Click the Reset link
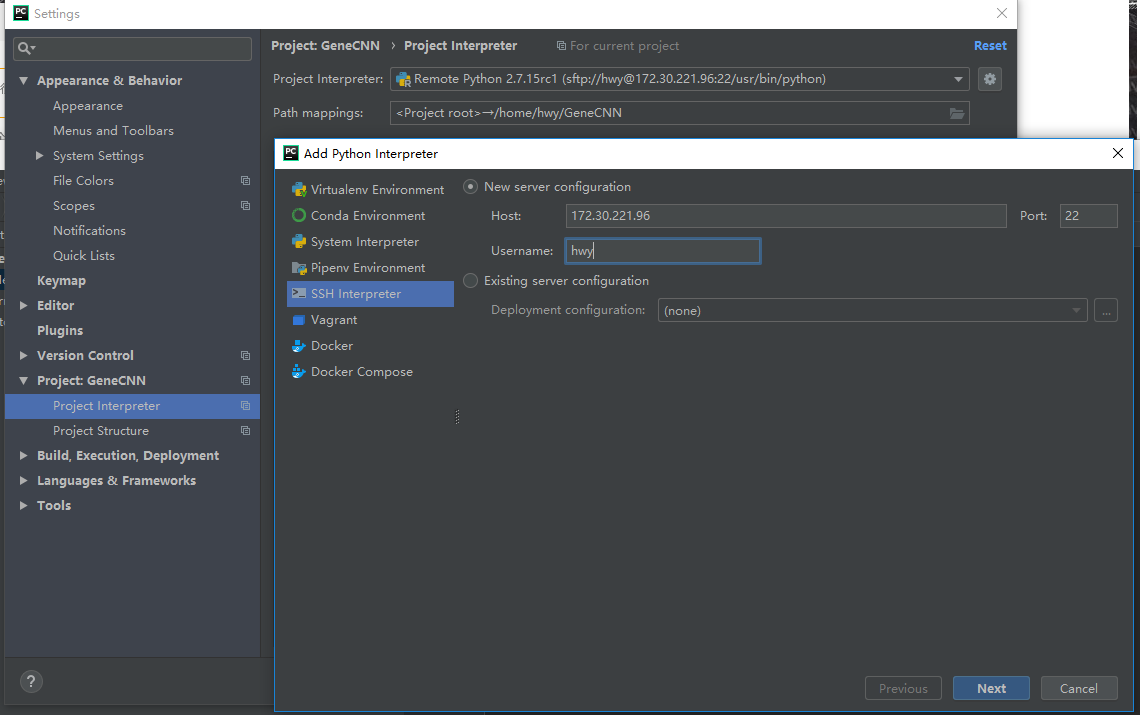1140x715 pixels. [990, 46]
